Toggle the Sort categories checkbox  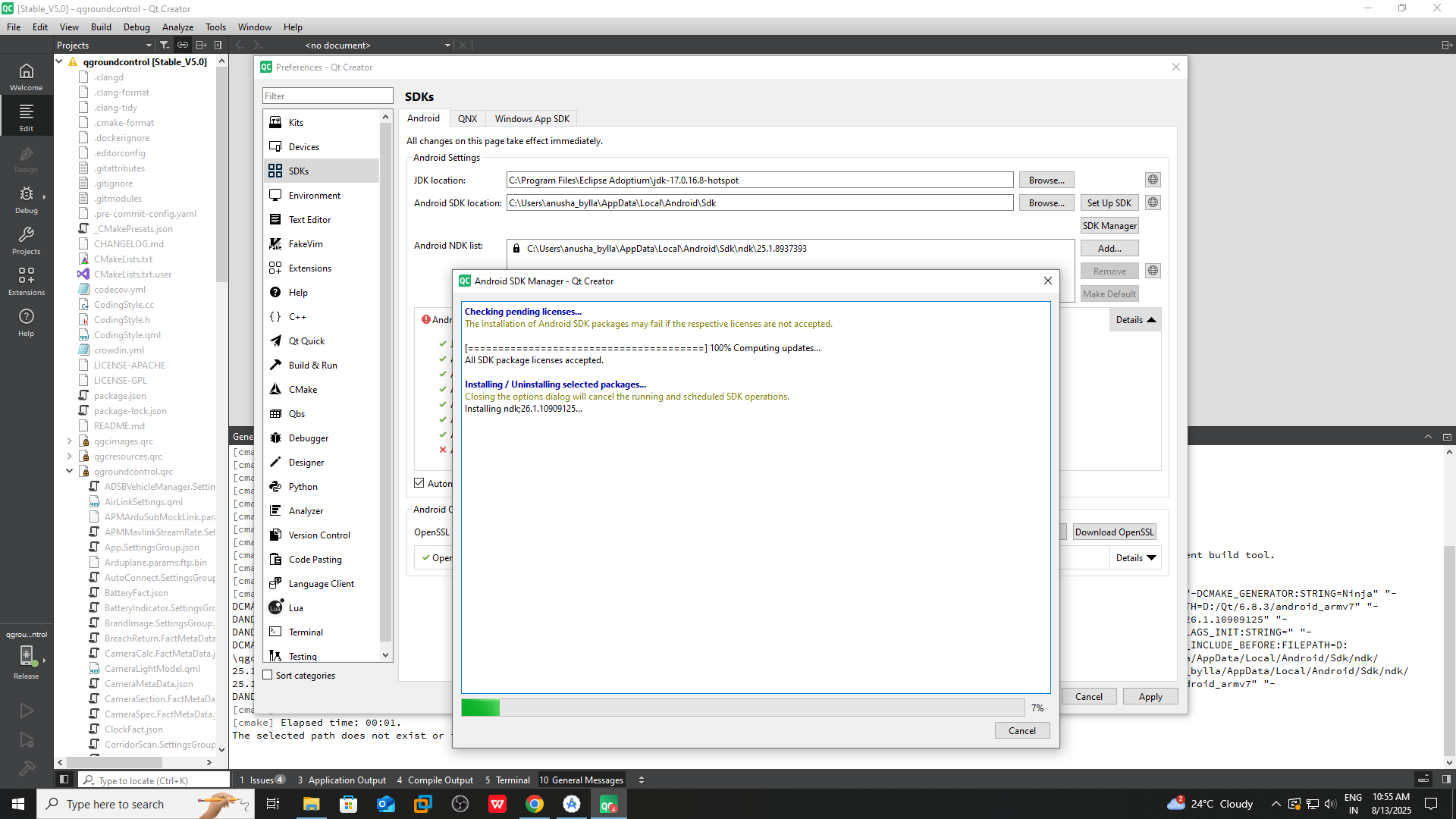[268, 675]
